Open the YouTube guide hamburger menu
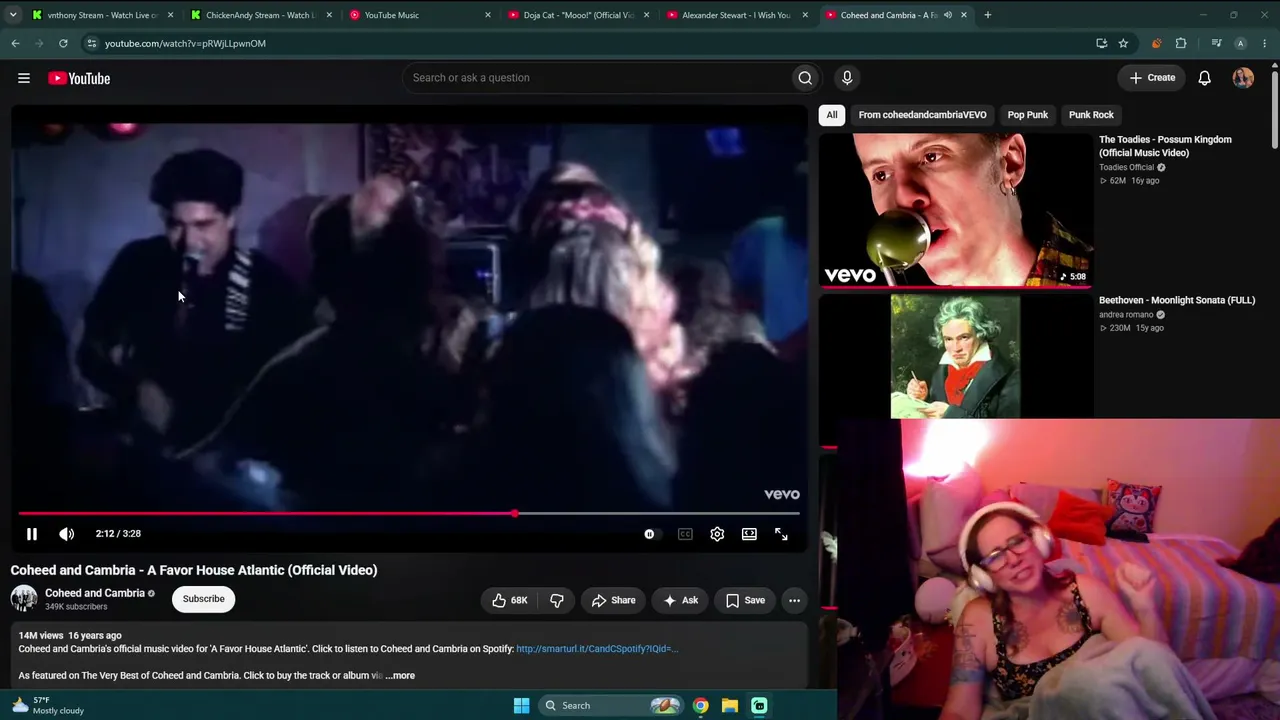1280x720 pixels. point(24,78)
